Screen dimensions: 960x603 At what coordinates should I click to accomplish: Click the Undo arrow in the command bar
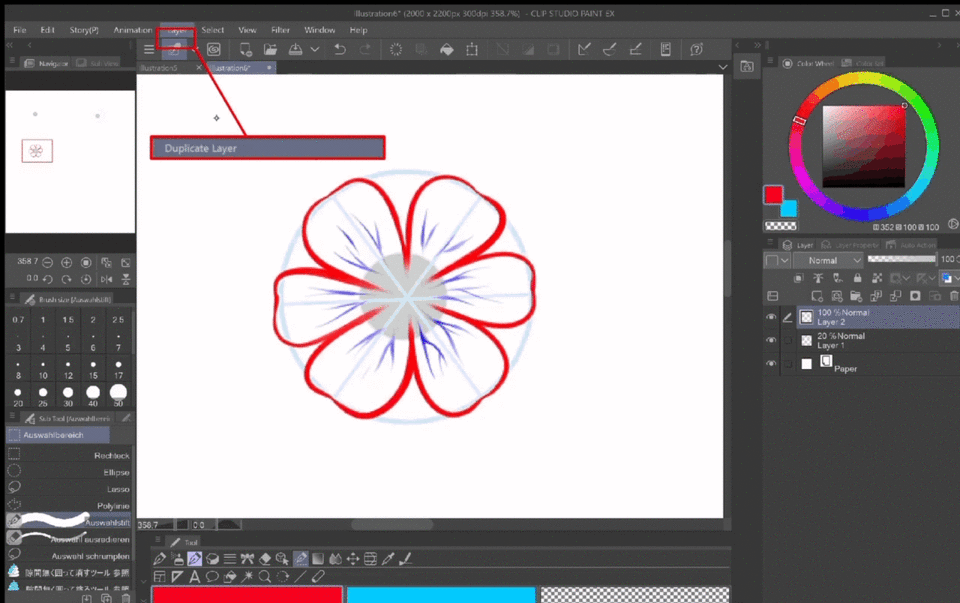(340, 49)
